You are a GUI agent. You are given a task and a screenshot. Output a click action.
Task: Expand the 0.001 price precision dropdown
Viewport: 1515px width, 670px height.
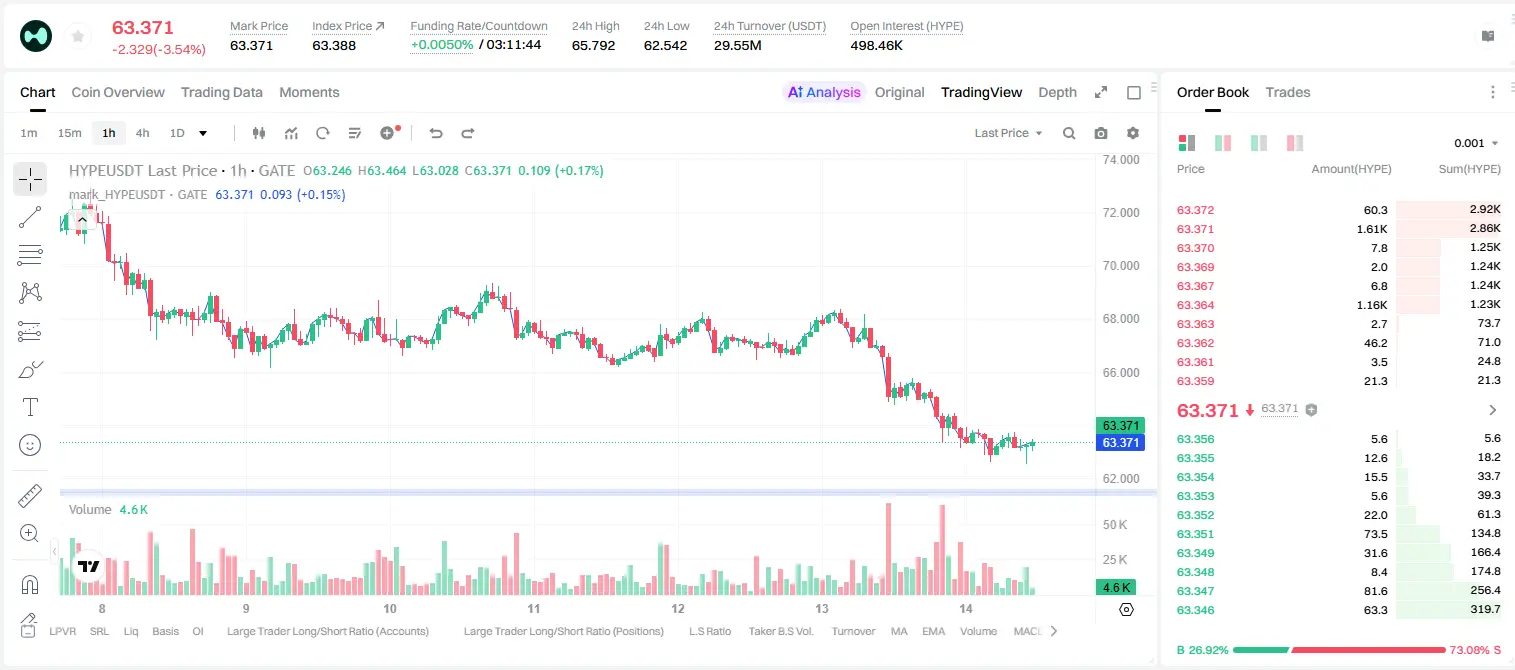(x=1476, y=143)
